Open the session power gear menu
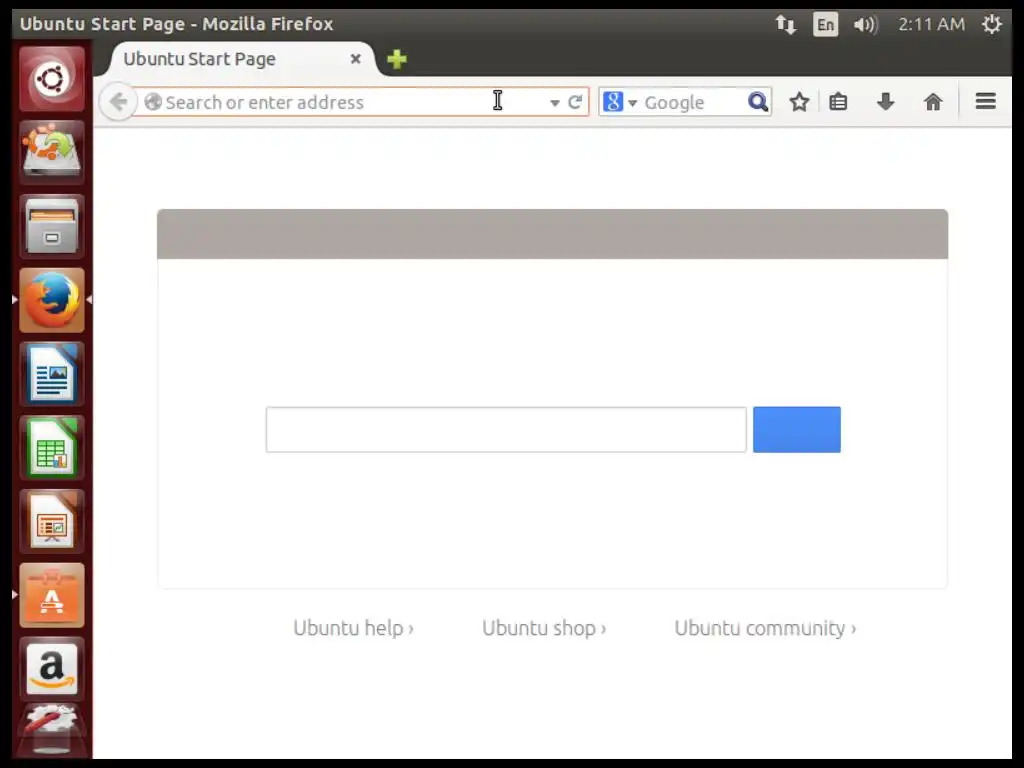1024x768 pixels. tap(991, 25)
